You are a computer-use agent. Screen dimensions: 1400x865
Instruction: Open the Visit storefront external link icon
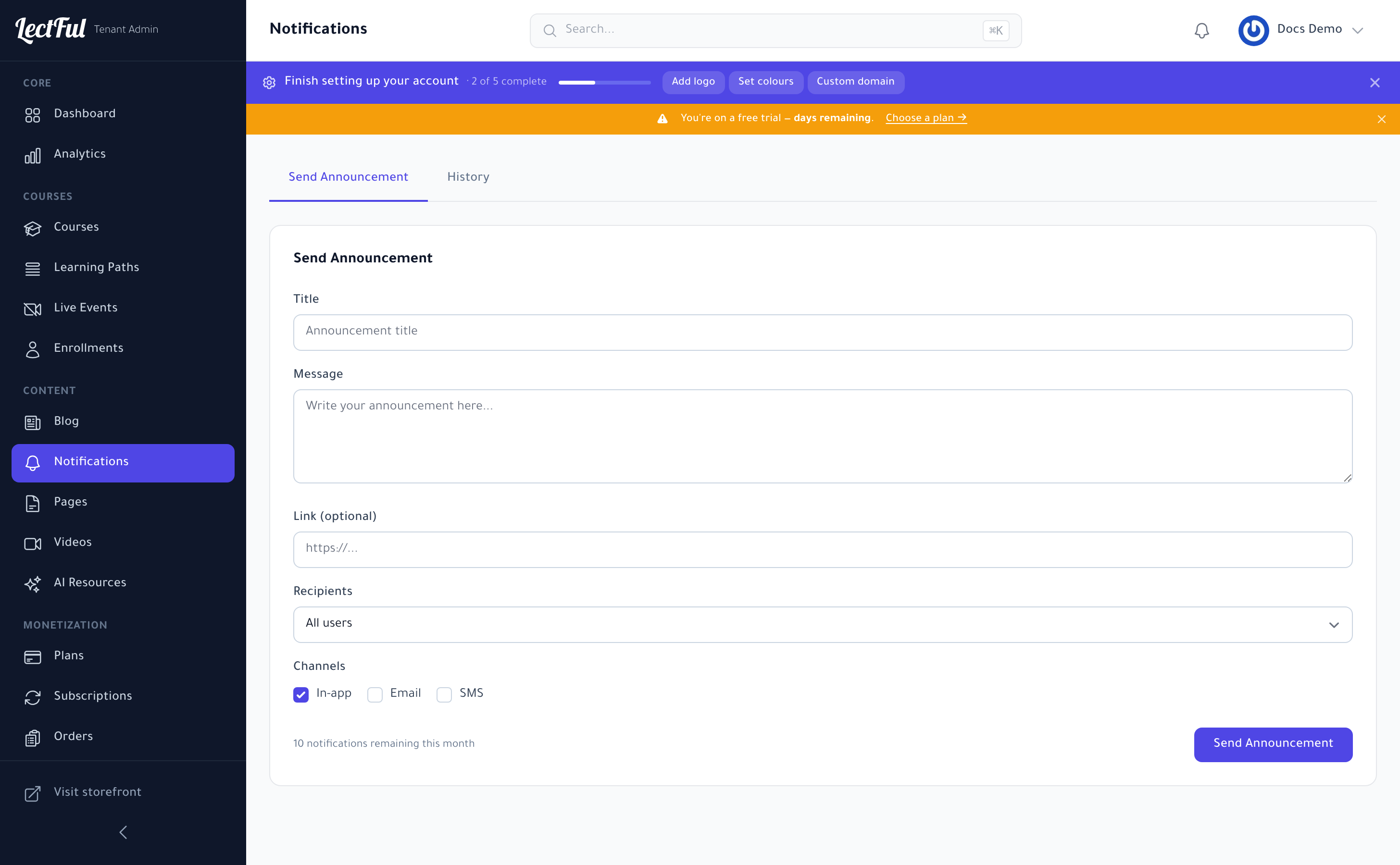click(33, 793)
